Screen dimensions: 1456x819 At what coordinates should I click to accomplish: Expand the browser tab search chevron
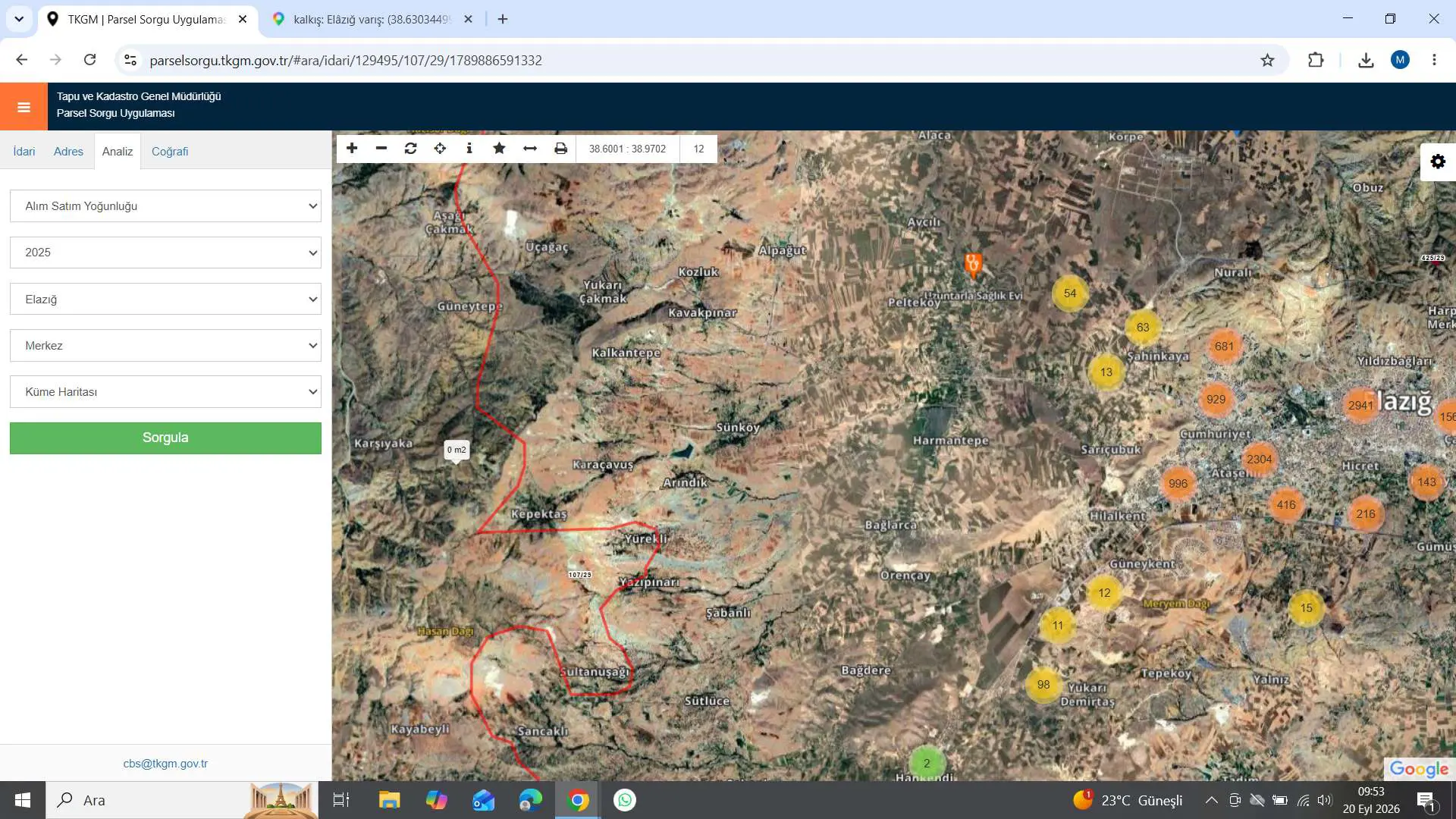tap(19, 19)
